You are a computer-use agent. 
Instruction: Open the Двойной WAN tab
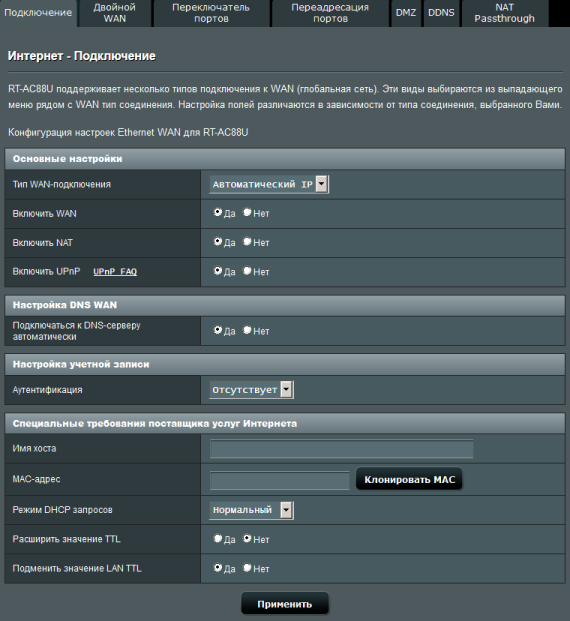[114, 13]
